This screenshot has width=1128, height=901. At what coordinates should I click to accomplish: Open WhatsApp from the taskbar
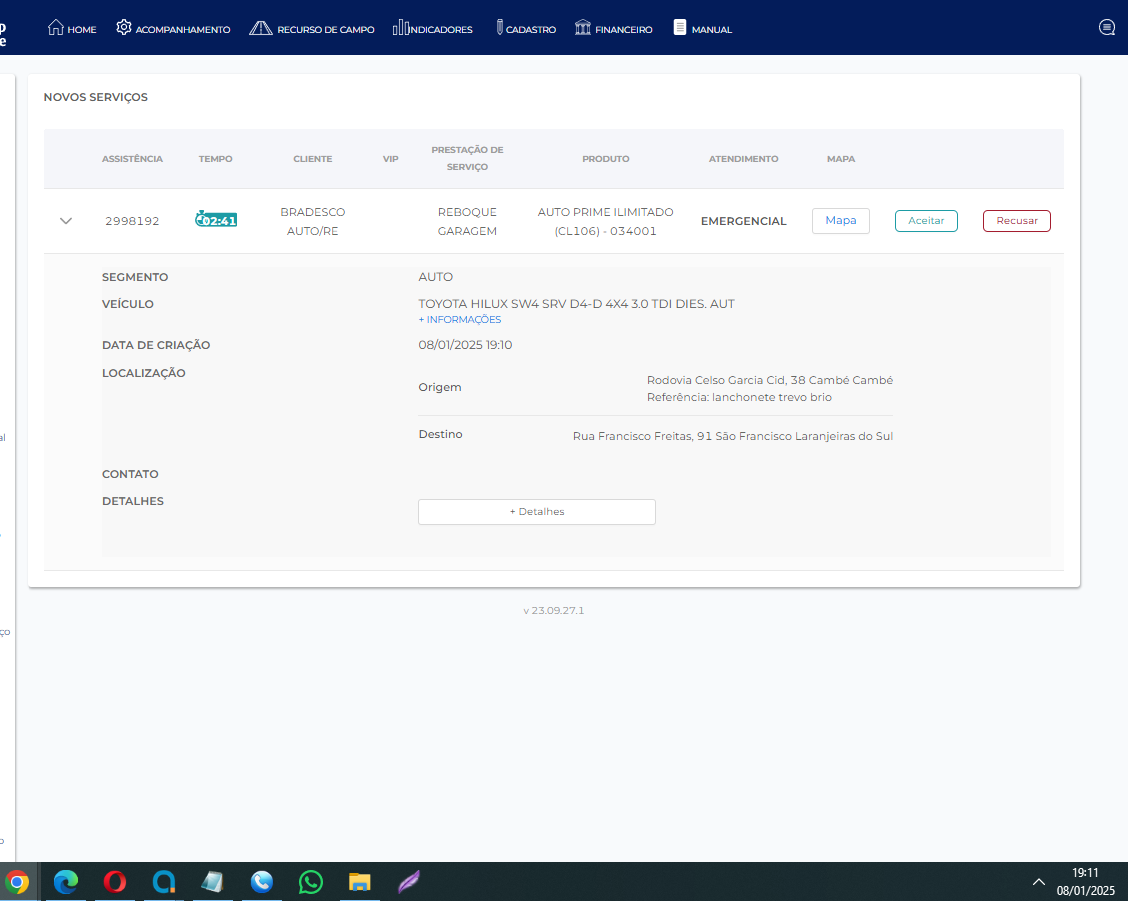[311, 882]
